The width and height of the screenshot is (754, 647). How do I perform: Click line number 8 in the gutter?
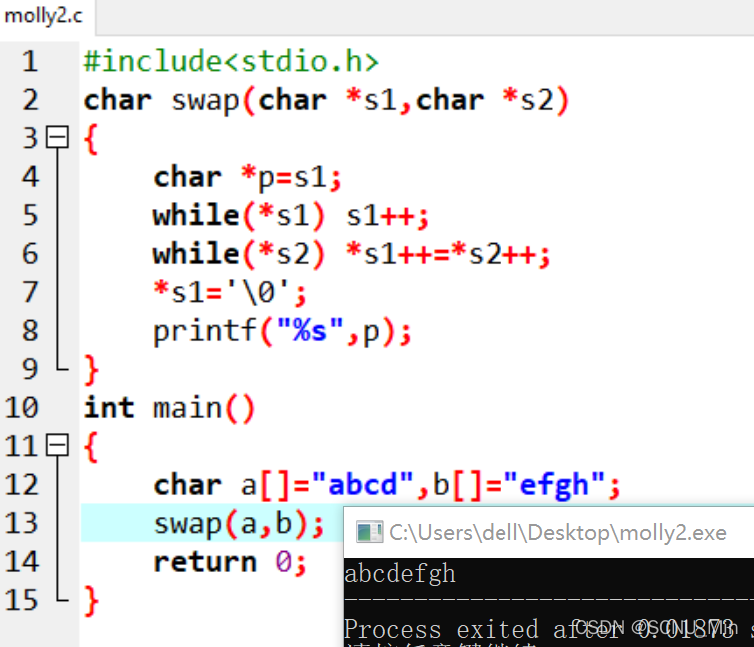(30, 331)
